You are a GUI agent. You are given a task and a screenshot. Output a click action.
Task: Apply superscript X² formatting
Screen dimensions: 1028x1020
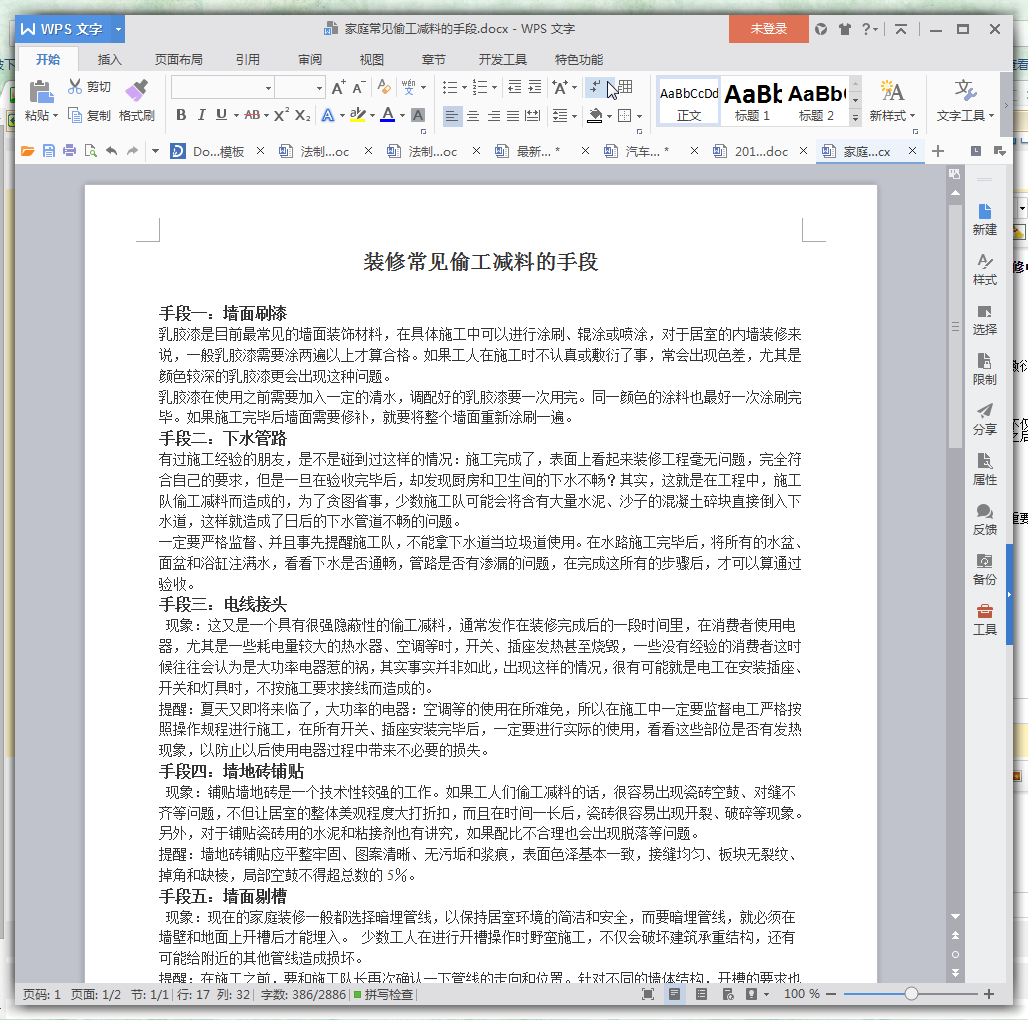[281, 115]
